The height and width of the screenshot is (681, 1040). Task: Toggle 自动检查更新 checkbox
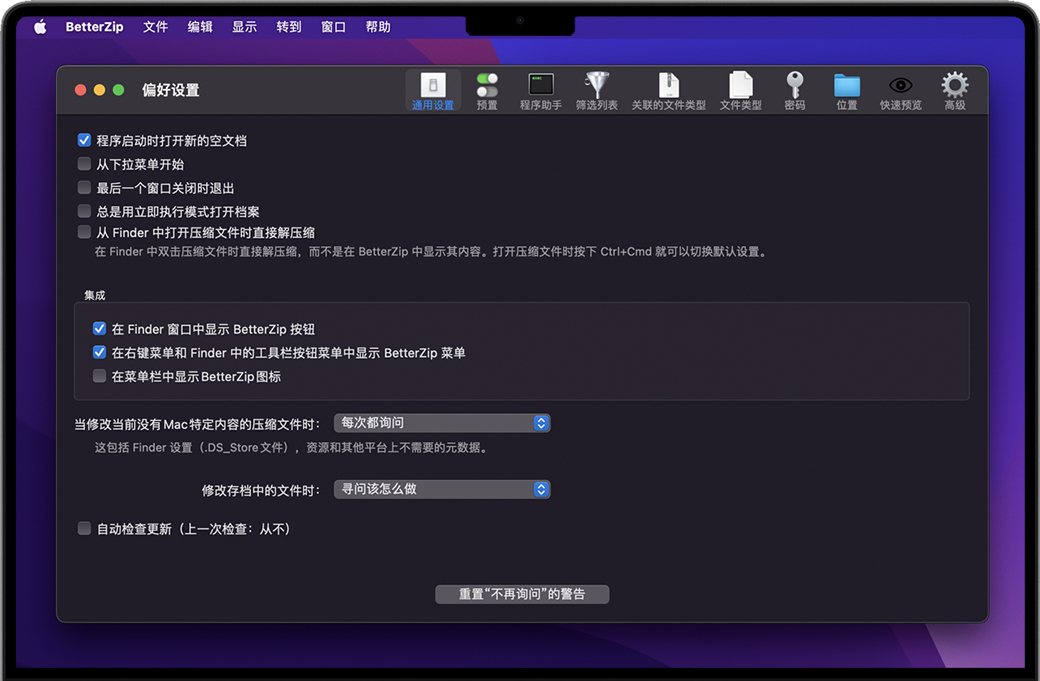click(85, 529)
